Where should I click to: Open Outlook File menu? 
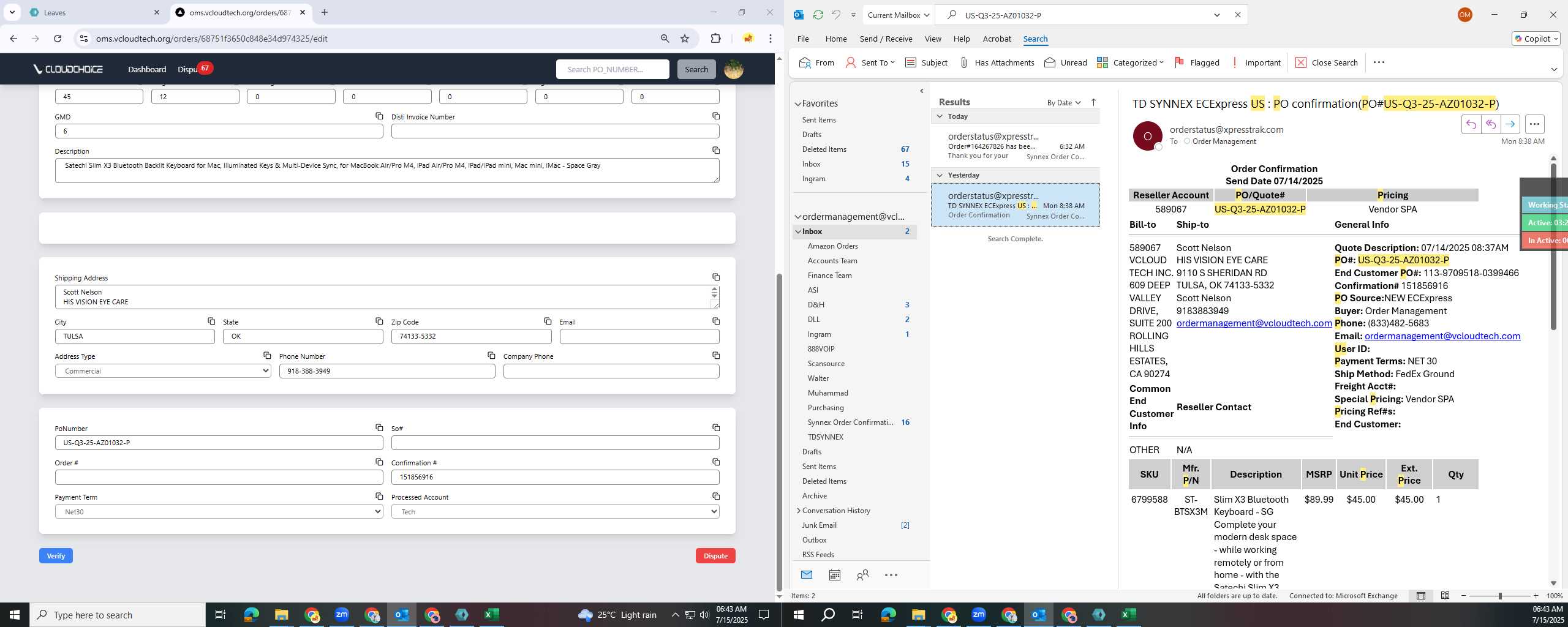[802, 39]
